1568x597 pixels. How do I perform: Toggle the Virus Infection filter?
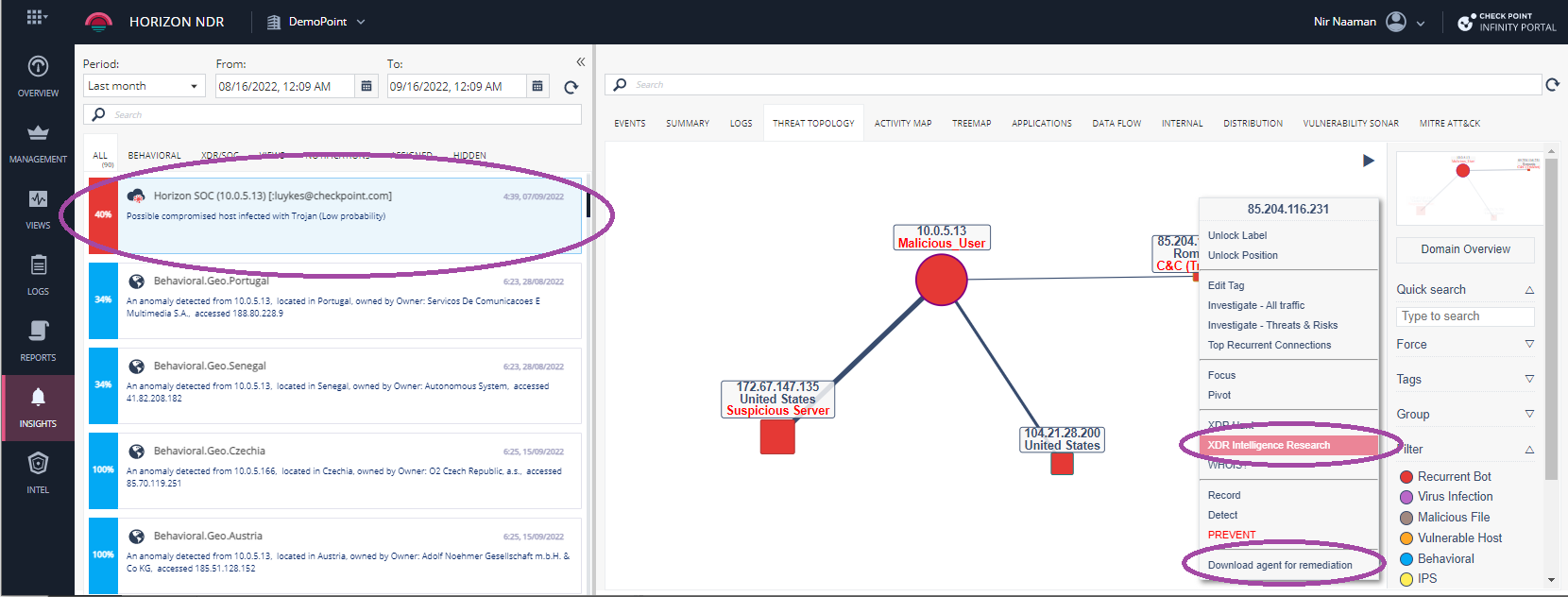1406,497
